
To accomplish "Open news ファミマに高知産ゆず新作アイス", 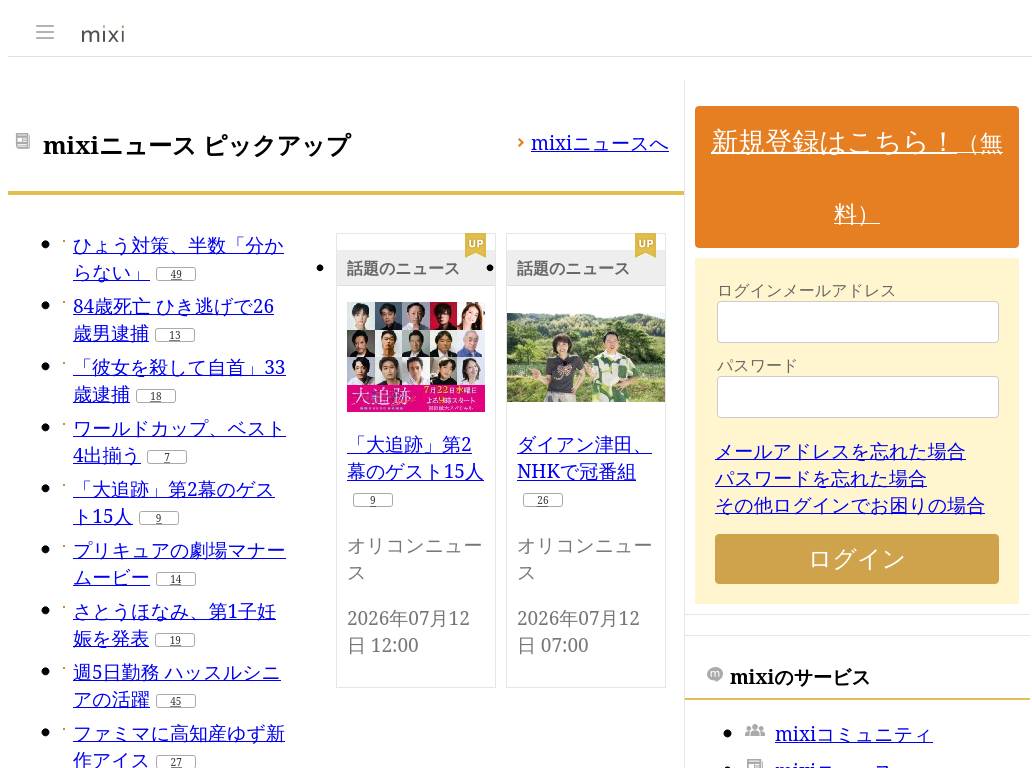I will click(x=178, y=746).
